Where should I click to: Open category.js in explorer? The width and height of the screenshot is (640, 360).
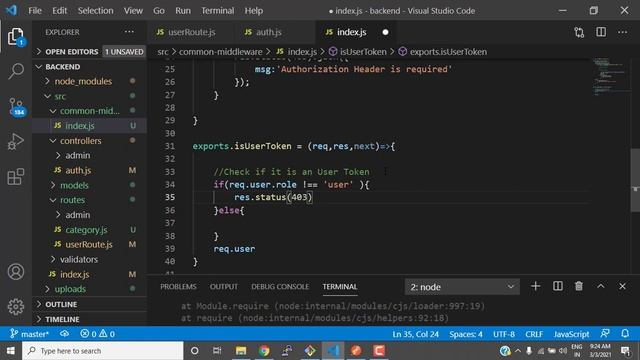(x=89, y=230)
